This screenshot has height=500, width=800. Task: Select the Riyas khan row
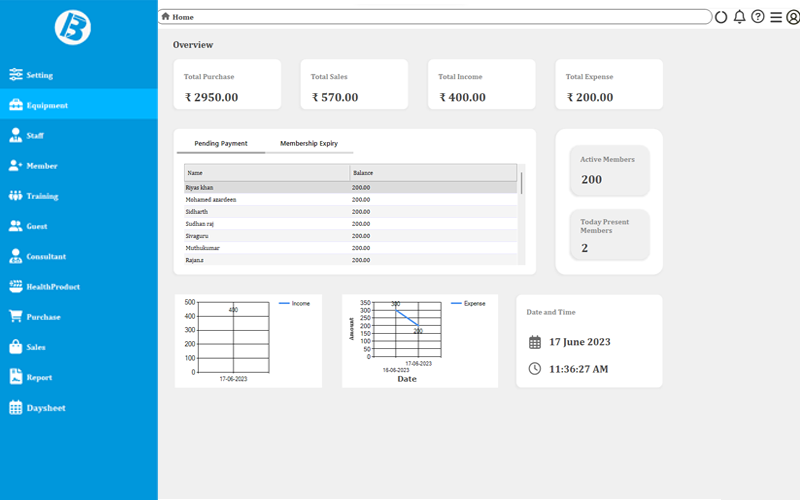click(x=351, y=187)
